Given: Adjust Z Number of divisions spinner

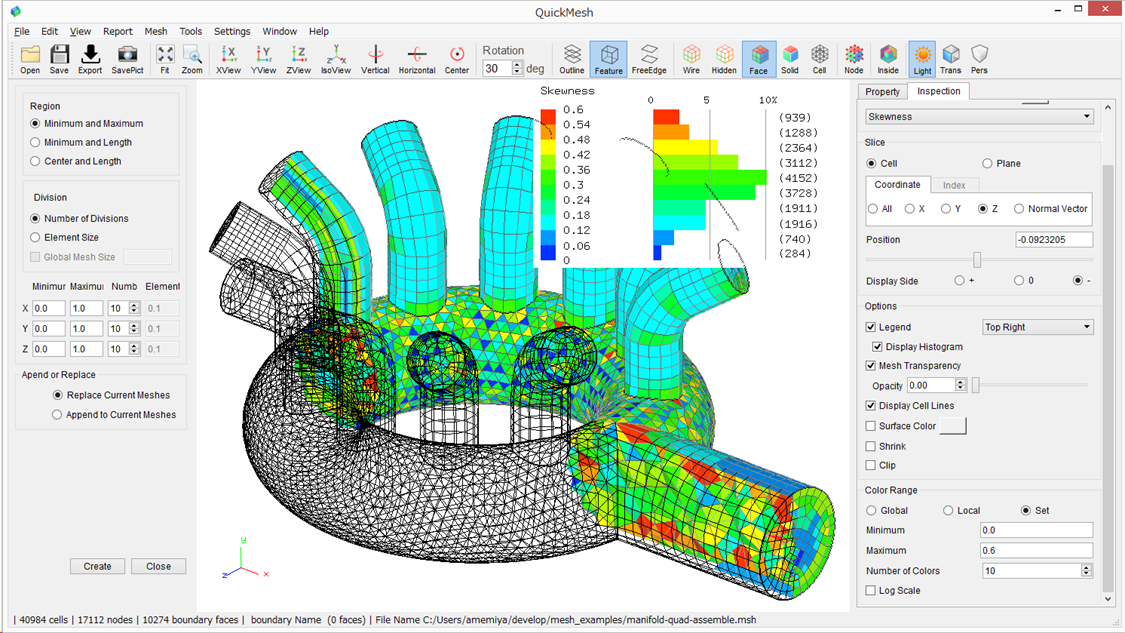Looking at the screenshot, I should pos(134,349).
